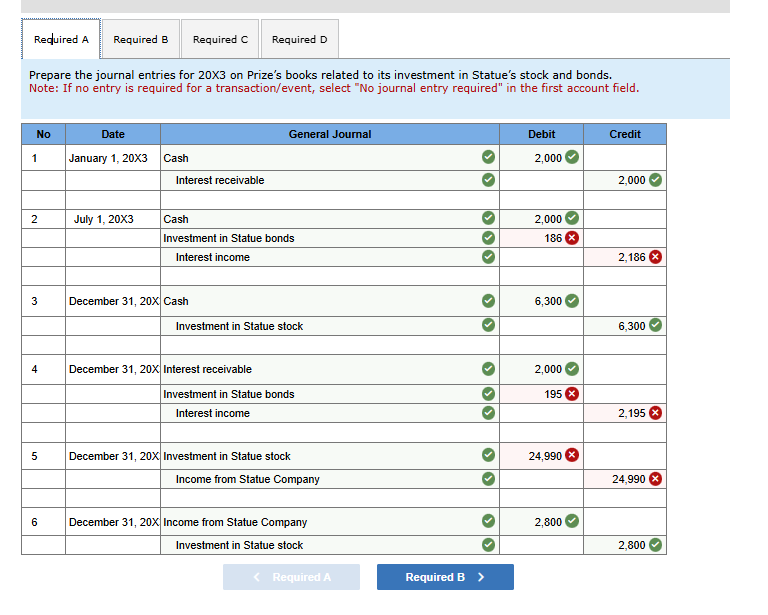Click the General Journal column header
The width and height of the screenshot is (768, 615).
(330, 134)
